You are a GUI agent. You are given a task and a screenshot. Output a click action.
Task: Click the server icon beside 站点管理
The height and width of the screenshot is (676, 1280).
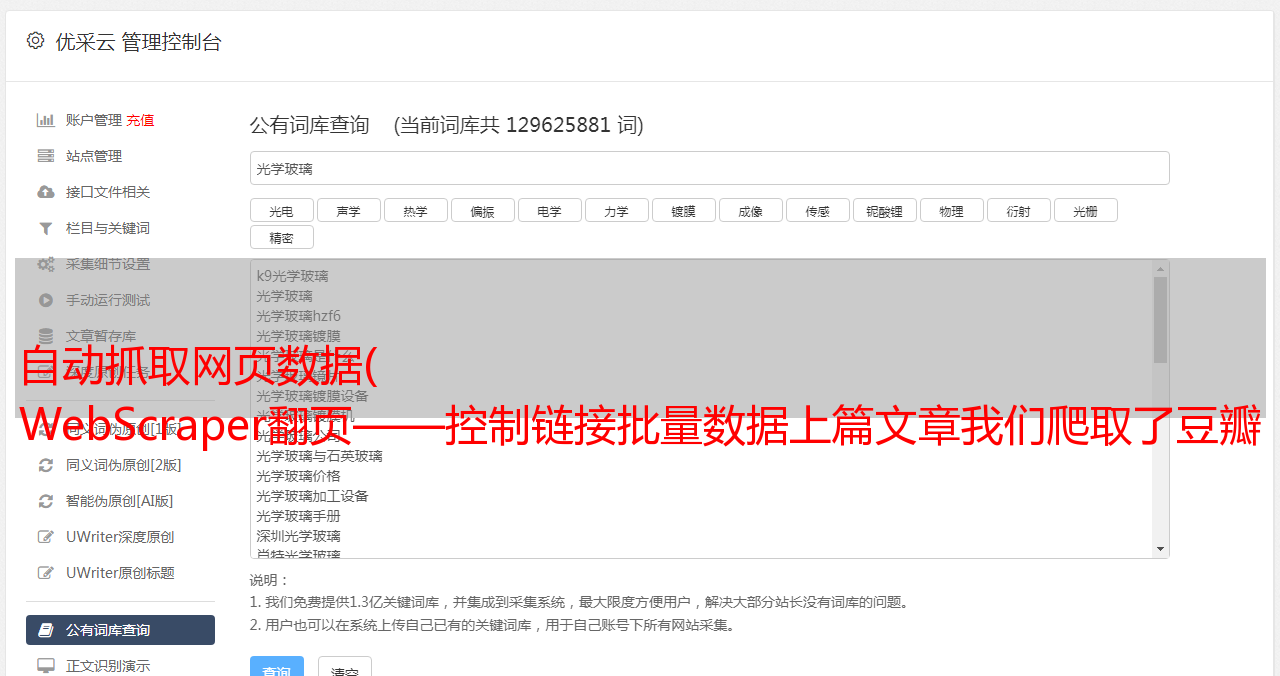click(46, 156)
